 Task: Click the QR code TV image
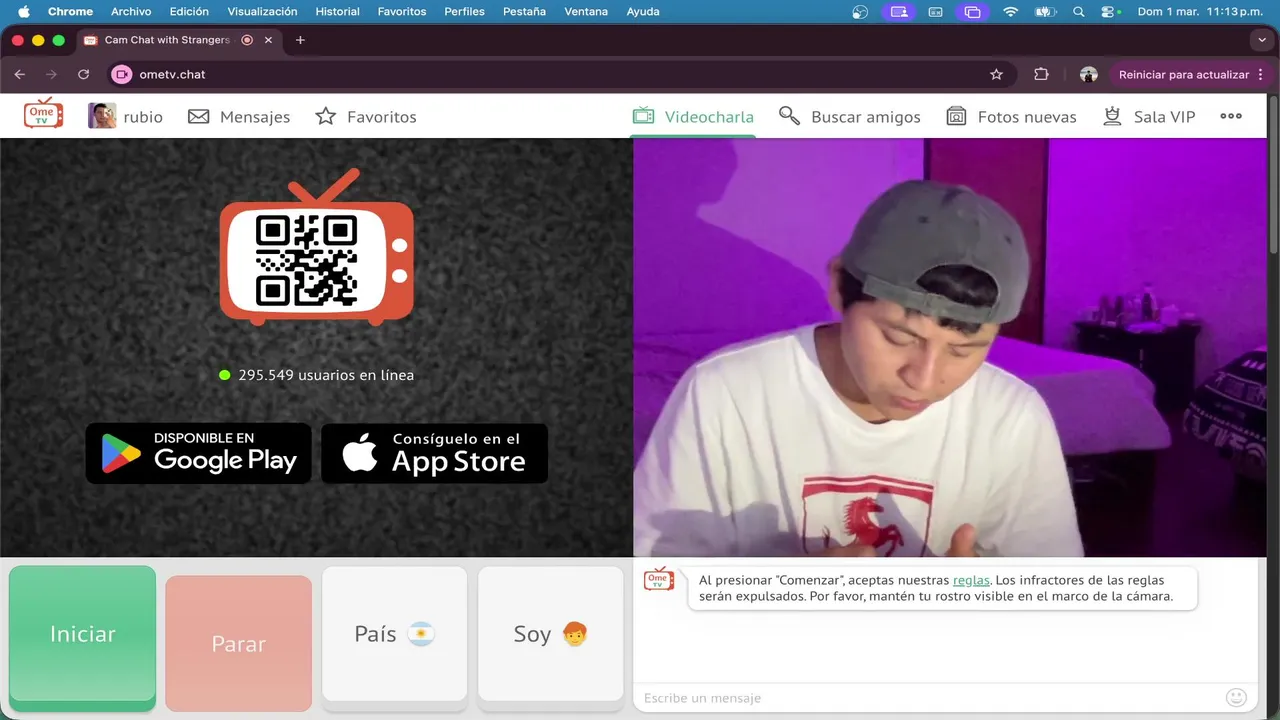[x=317, y=248]
